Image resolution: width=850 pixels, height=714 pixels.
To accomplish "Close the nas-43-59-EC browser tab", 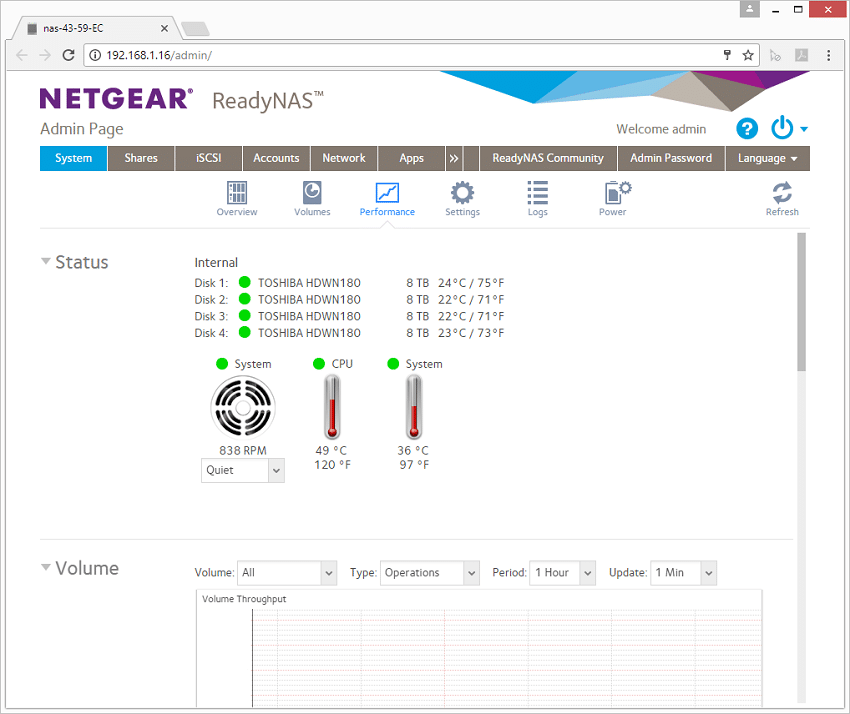I will [x=164, y=28].
